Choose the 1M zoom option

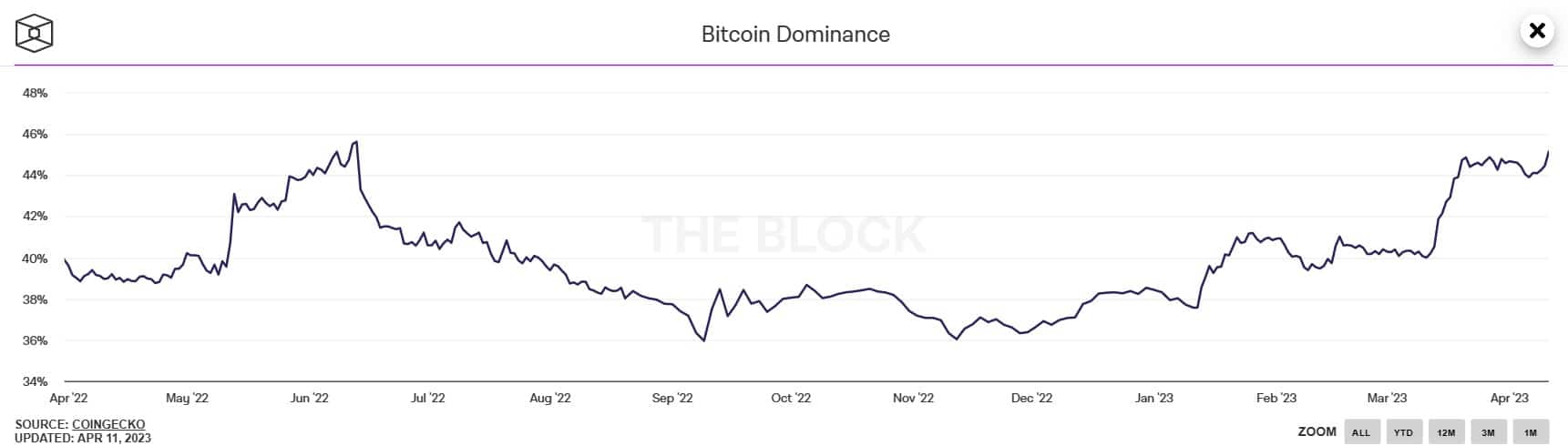(x=1531, y=432)
